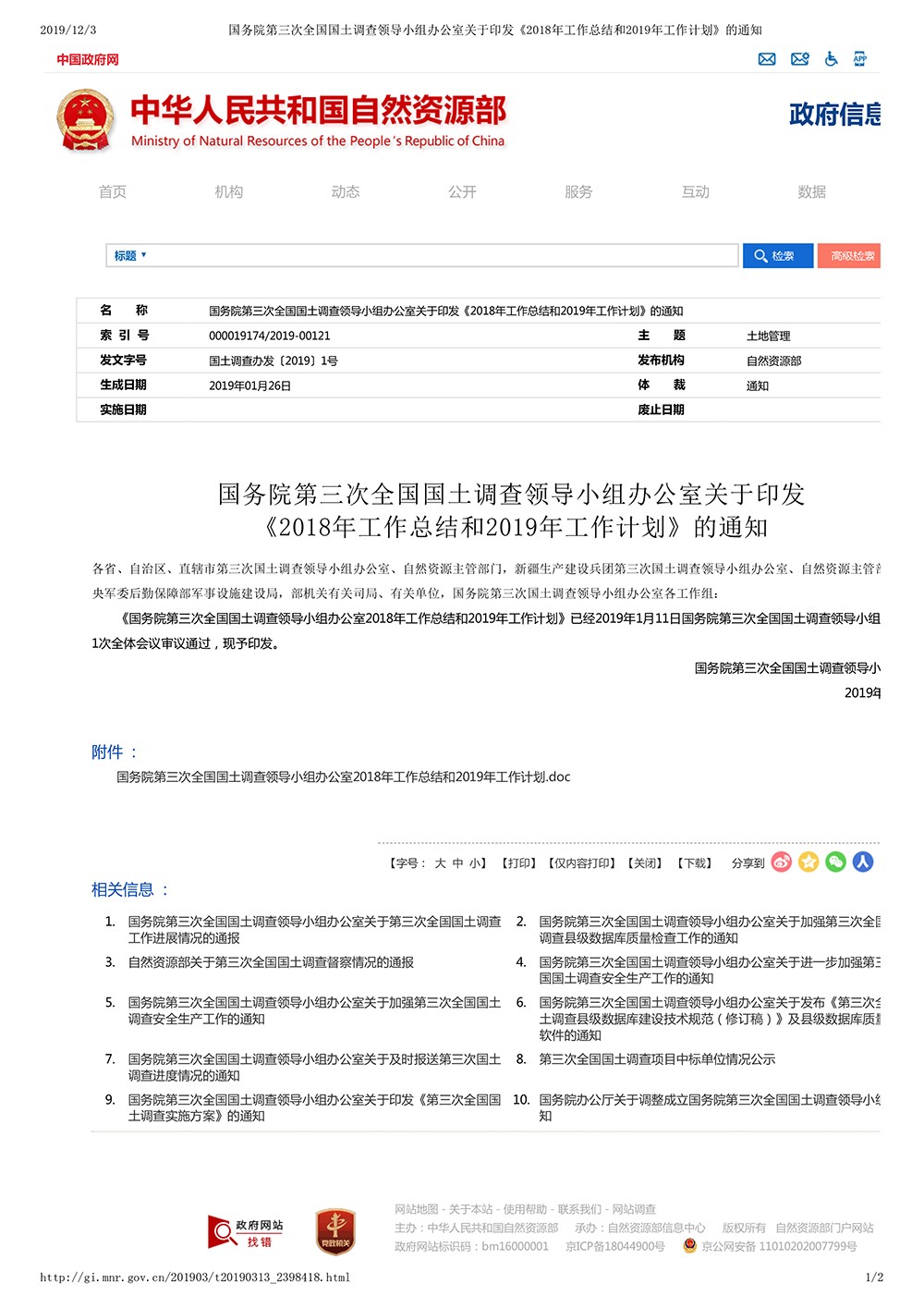Share to Weibo via red icon
The image size is (924, 1308).
point(782,862)
